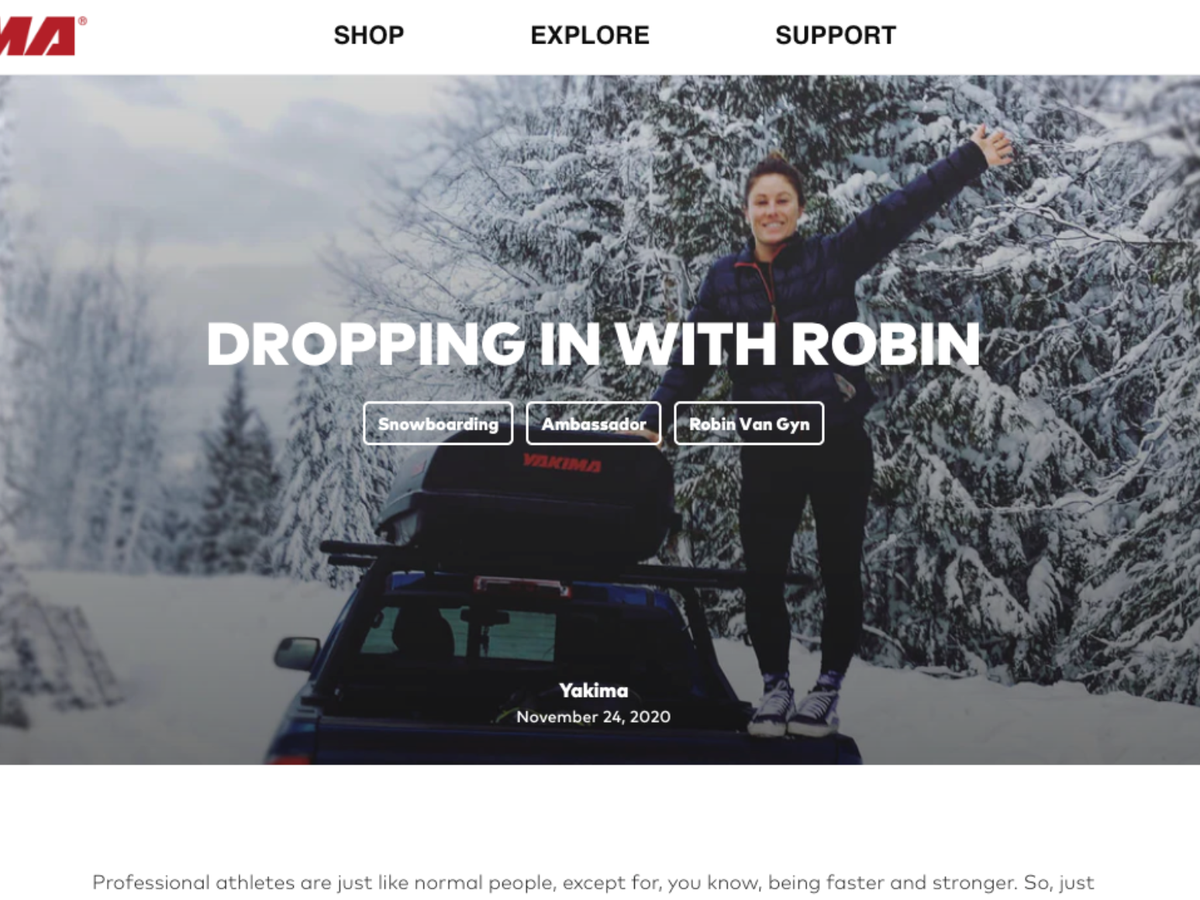Select the Snowboarding tag
Image resolution: width=1200 pixels, height=900 pixels.
coord(438,423)
